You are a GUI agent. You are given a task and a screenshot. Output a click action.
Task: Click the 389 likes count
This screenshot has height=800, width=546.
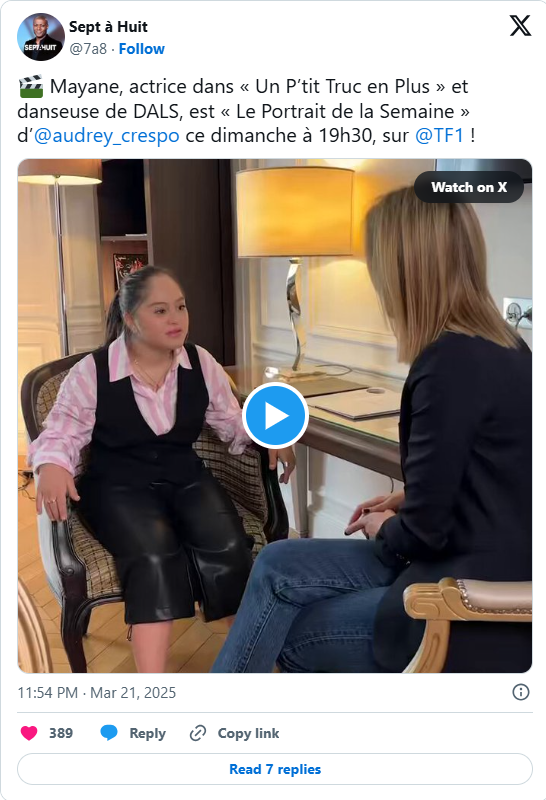[x=61, y=733]
